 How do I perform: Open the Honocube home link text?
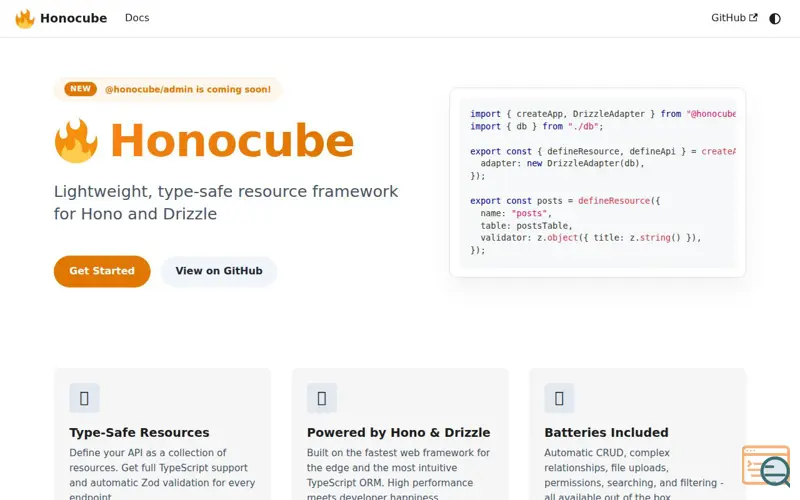73,18
